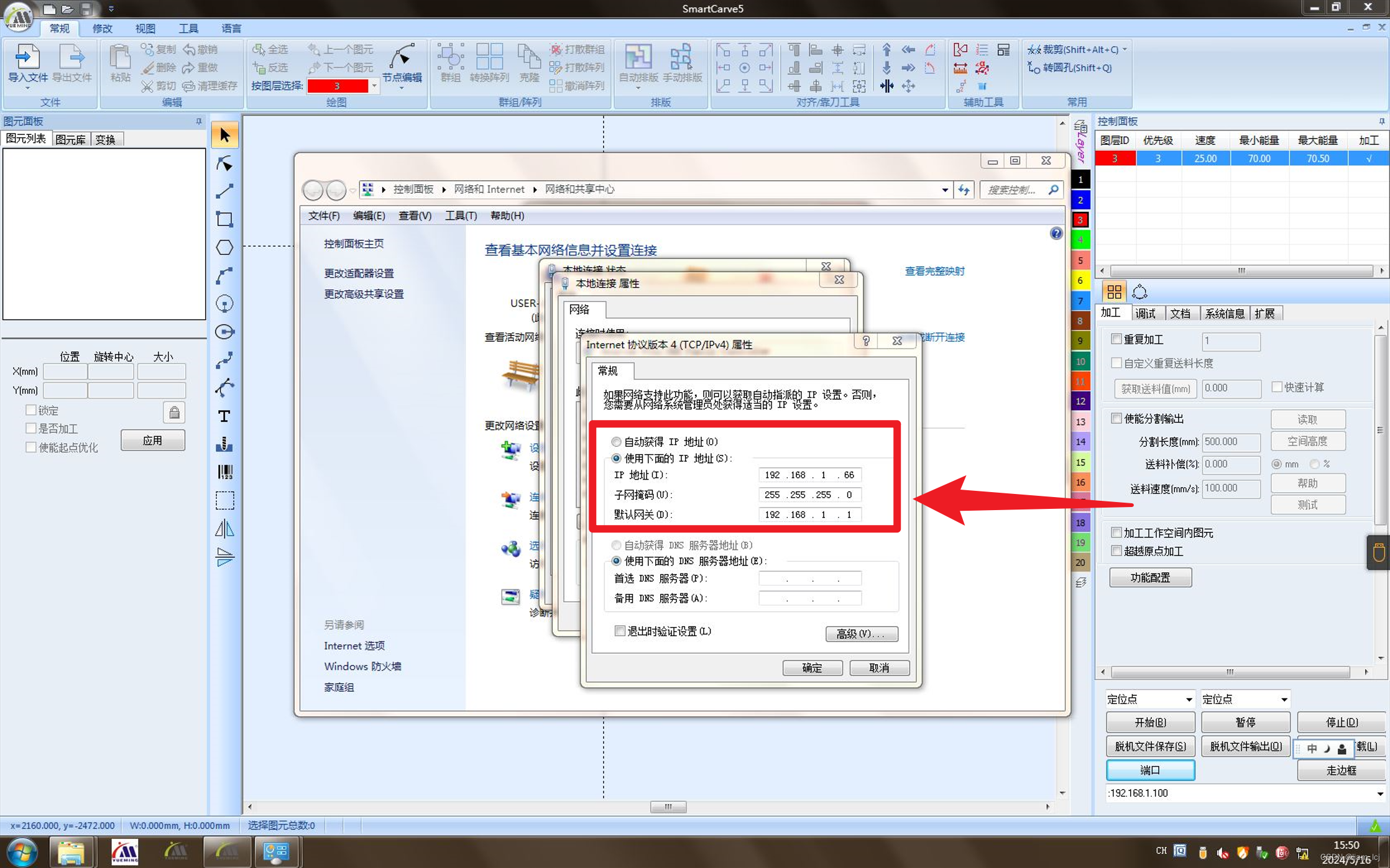Select the black layer 1 color swatch
The width and height of the screenshot is (1390, 868).
[x=1080, y=180]
